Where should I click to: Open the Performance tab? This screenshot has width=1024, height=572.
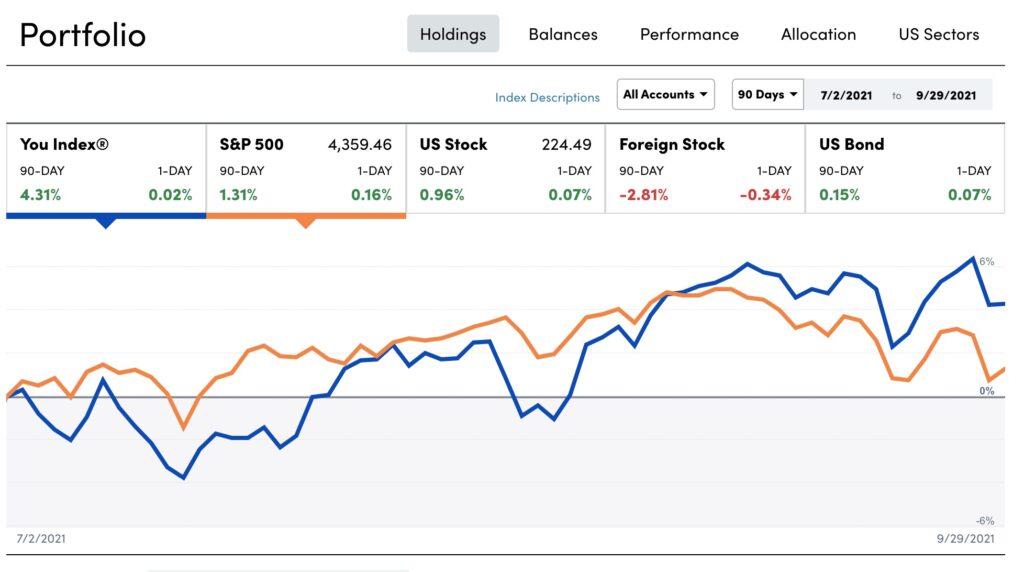coord(689,34)
